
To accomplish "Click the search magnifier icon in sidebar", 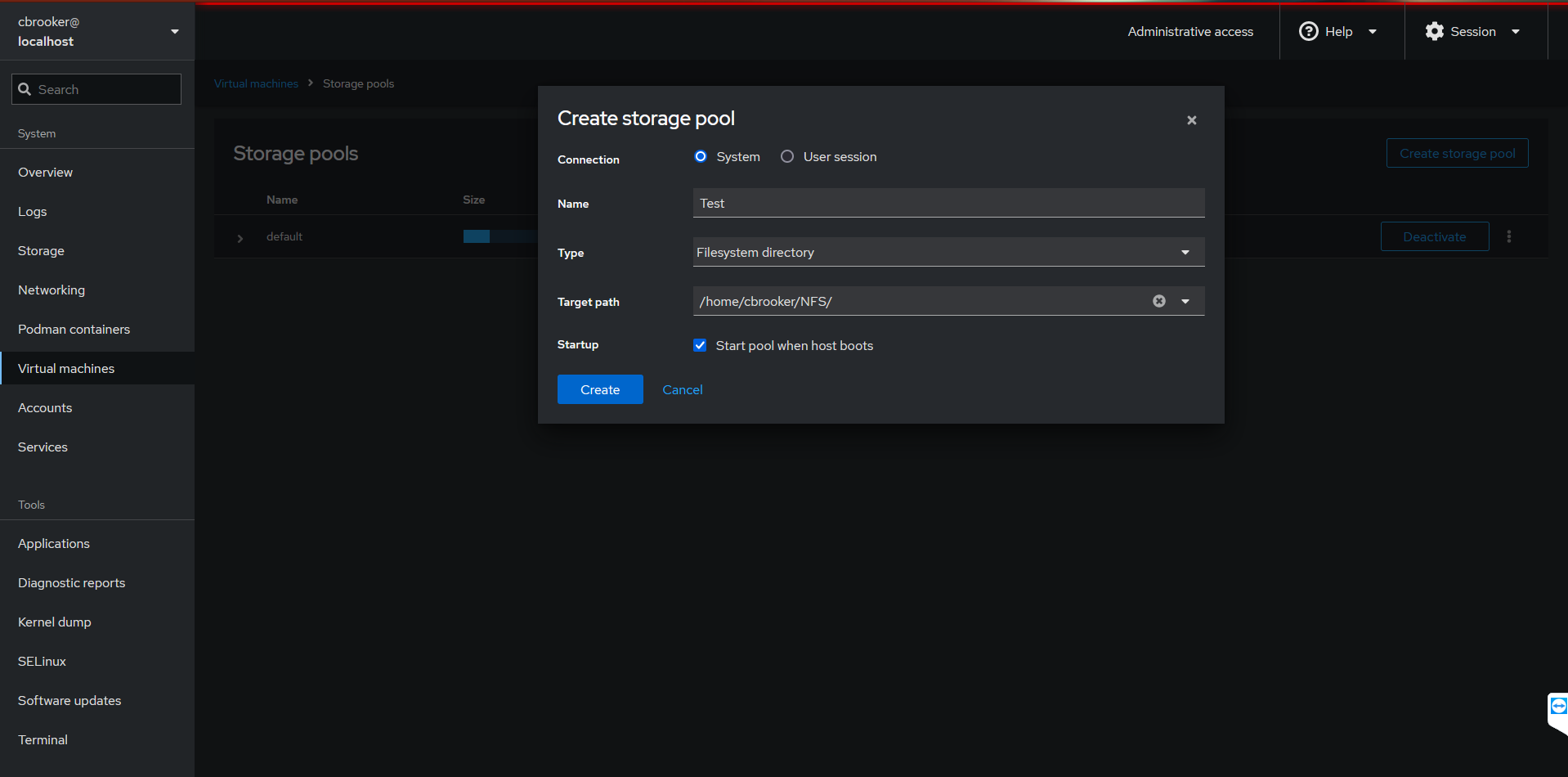I will (x=25, y=89).
